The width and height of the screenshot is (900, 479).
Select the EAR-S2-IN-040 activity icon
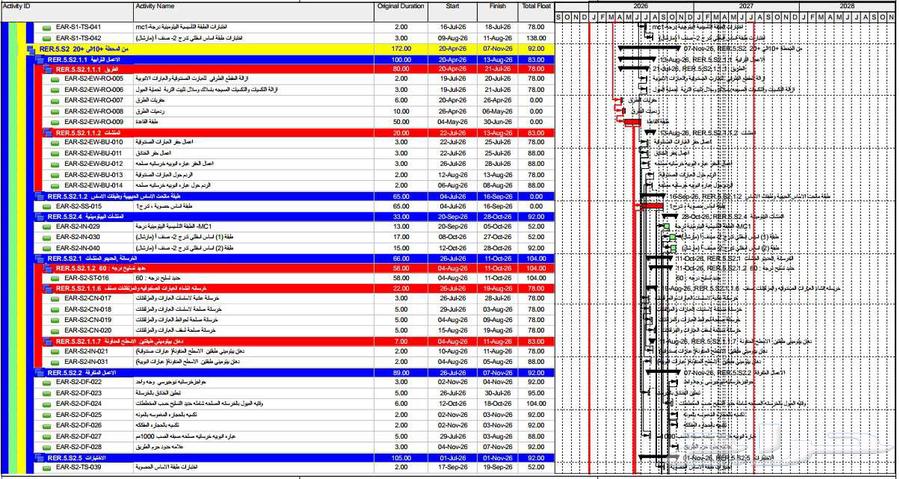click(46, 248)
